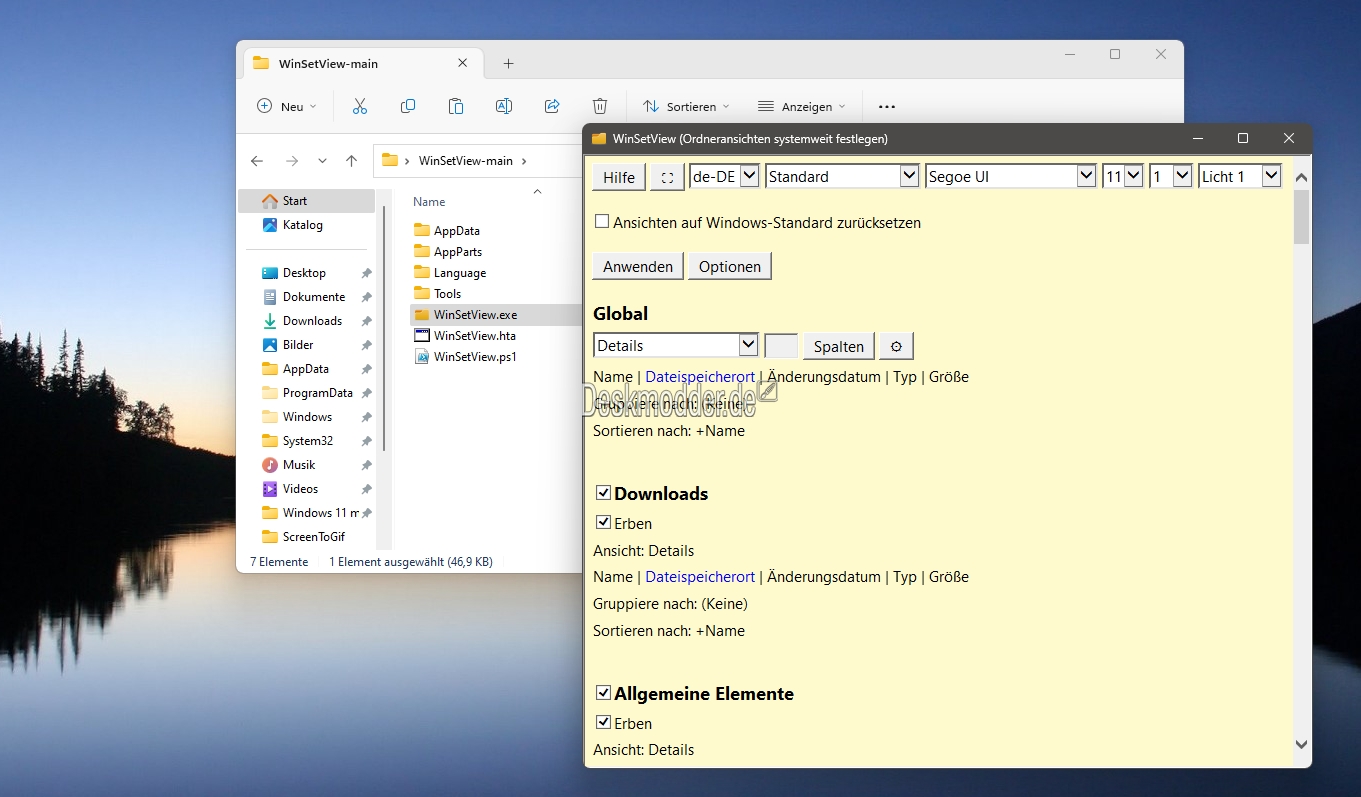Screen dimensions: 1361x797
Task: Click the WinSetView scrollbar down arrow
Action: (x=1301, y=744)
